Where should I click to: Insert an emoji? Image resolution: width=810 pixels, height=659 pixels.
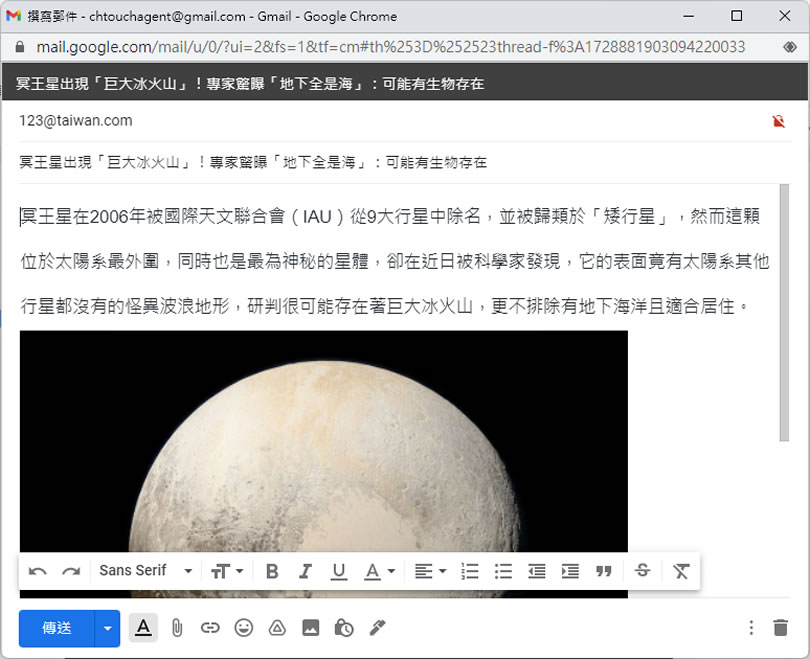pyautogui.click(x=243, y=628)
